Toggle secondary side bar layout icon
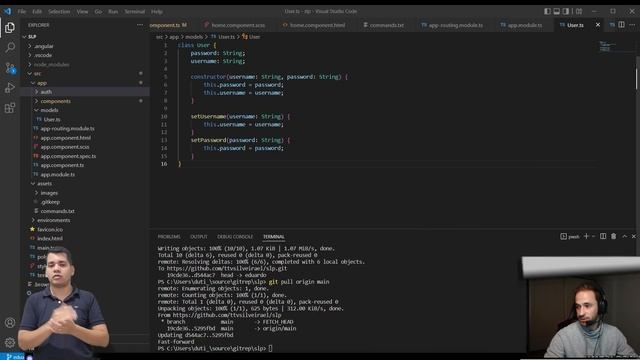The width and height of the screenshot is (640, 360). (x=566, y=11)
